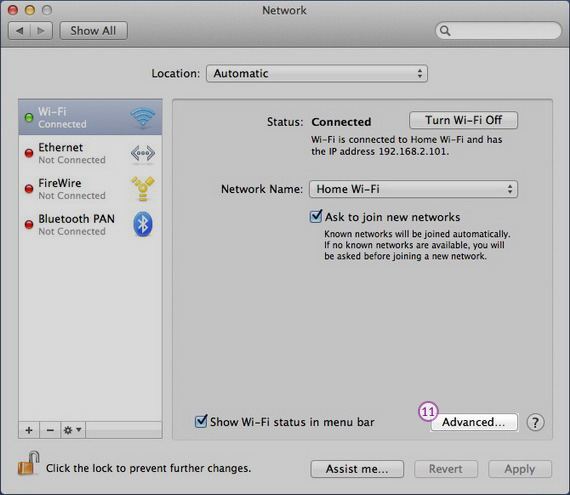The height and width of the screenshot is (495, 570).
Task: Click the yellow FireWire icon
Action: [x=142, y=189]
